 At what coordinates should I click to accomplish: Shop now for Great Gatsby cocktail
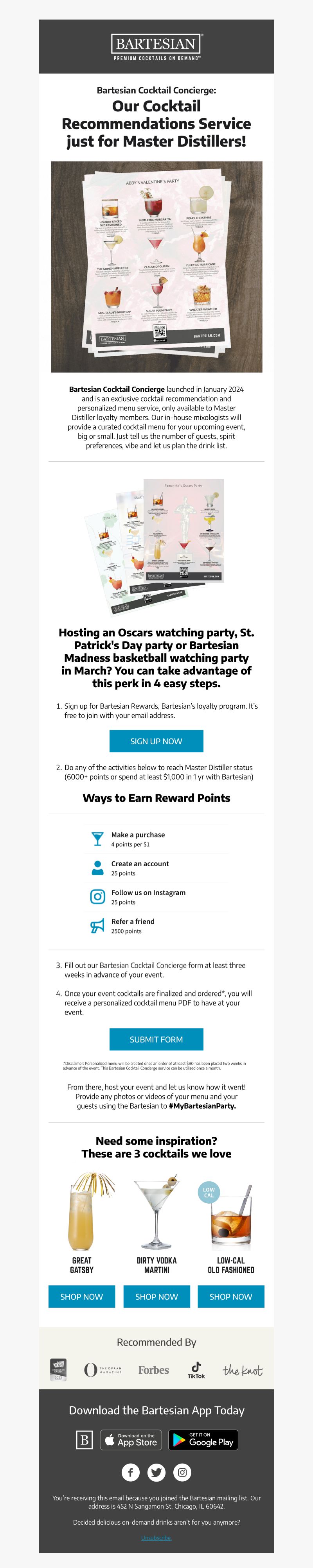(82, 1297)
